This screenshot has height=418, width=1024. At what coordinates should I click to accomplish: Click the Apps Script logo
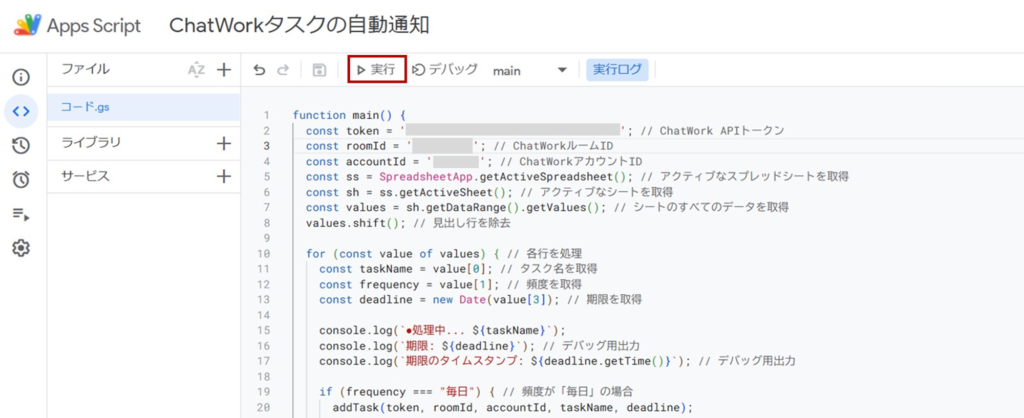27,25
